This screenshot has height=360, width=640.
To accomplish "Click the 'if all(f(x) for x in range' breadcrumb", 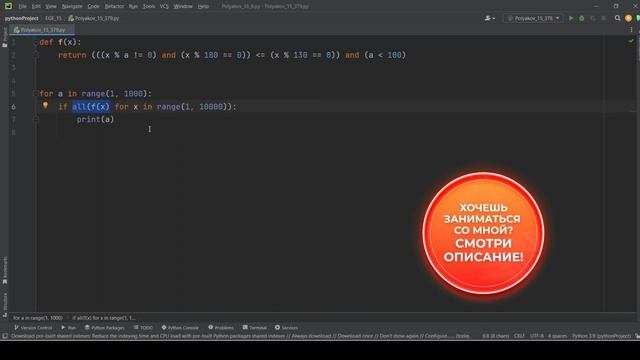I will tap(104, 318).
